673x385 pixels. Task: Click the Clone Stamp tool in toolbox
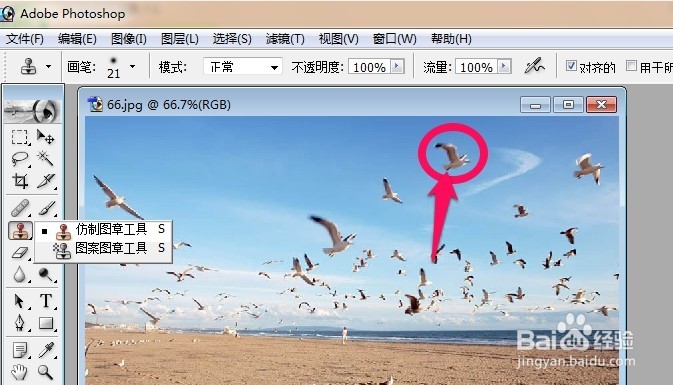pos(20,230)
